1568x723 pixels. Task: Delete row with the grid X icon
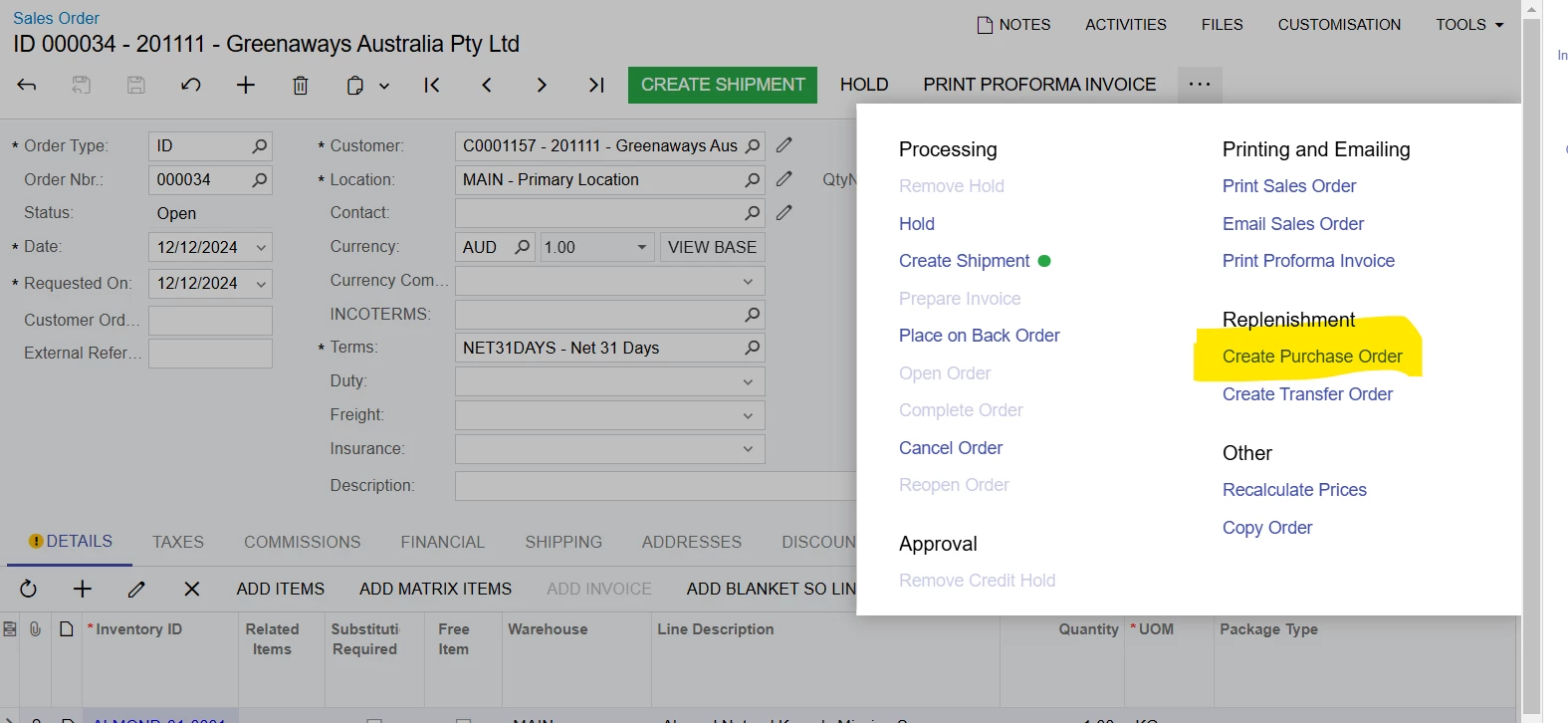[192, 590]
